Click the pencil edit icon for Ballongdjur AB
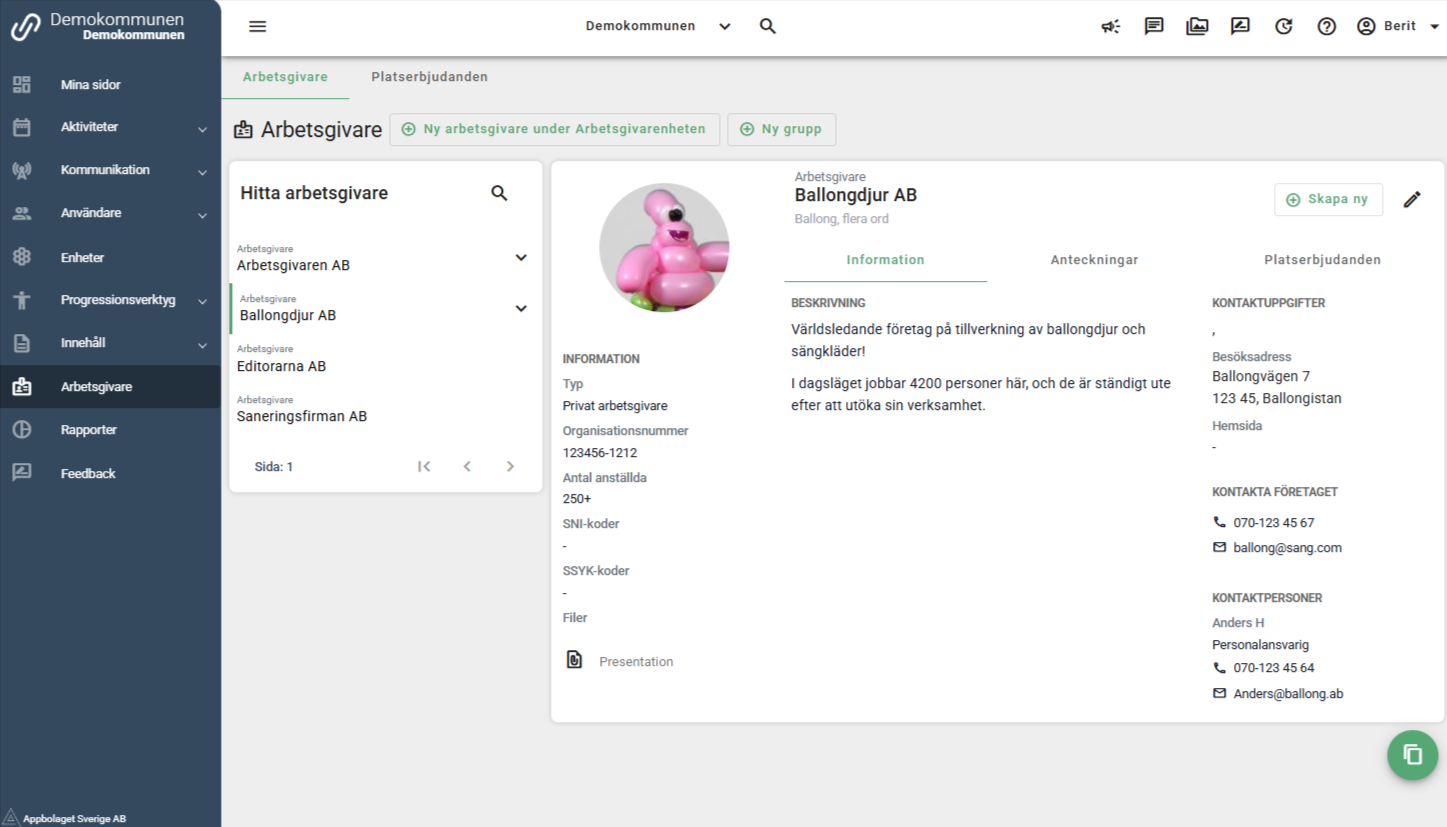This screenshot has height=827, width=1447. pos(1411,200)
